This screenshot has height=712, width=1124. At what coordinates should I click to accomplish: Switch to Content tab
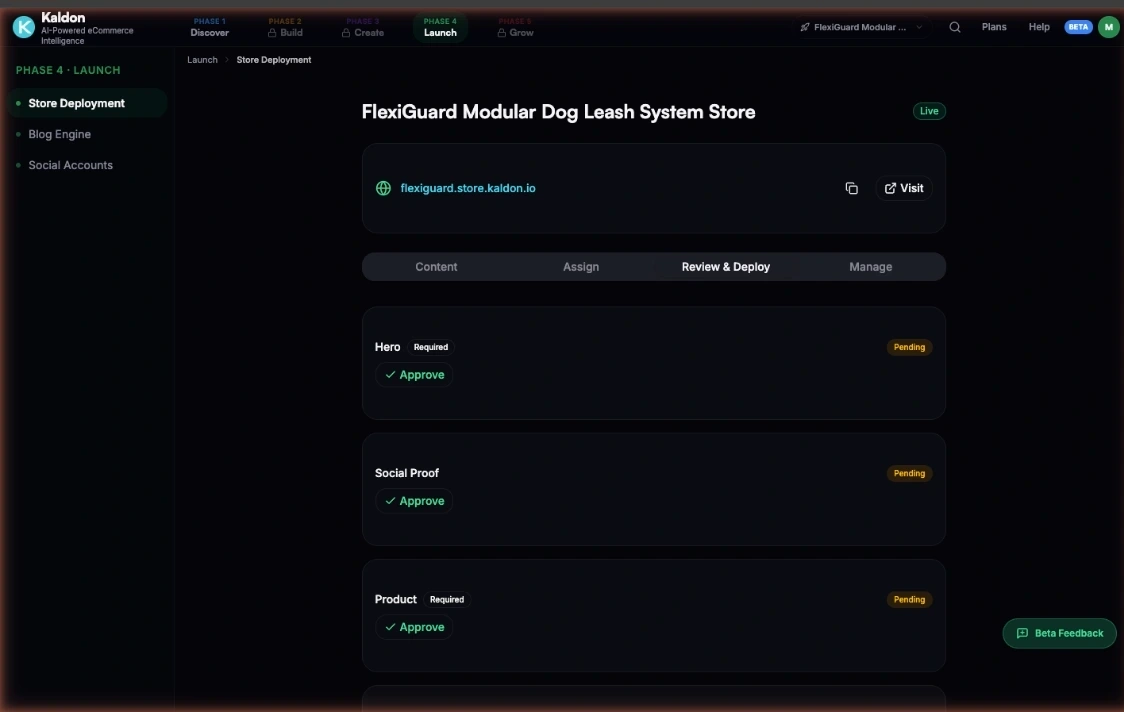pyautogui.click(x=436, y=267)
